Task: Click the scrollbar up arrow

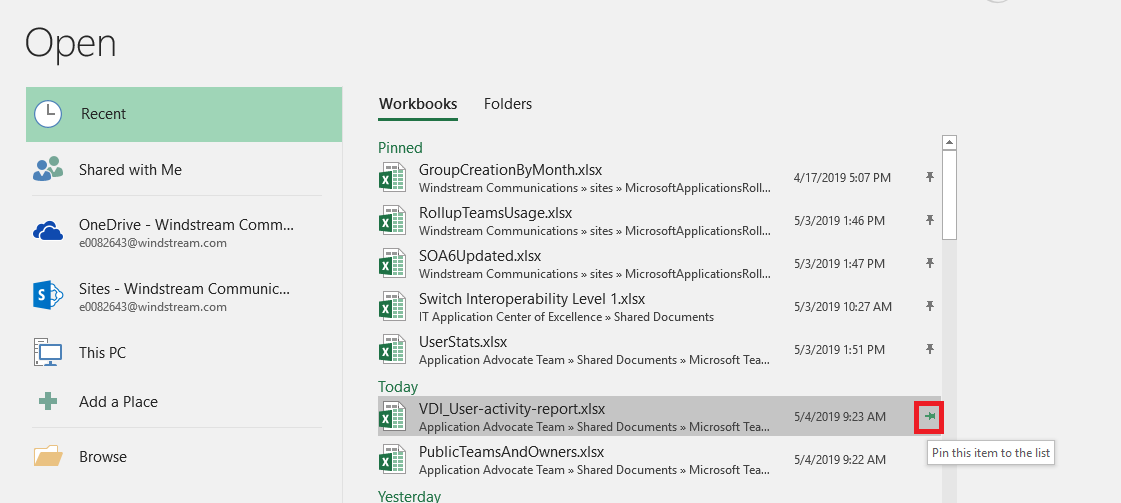Action: tap(949, 143)
